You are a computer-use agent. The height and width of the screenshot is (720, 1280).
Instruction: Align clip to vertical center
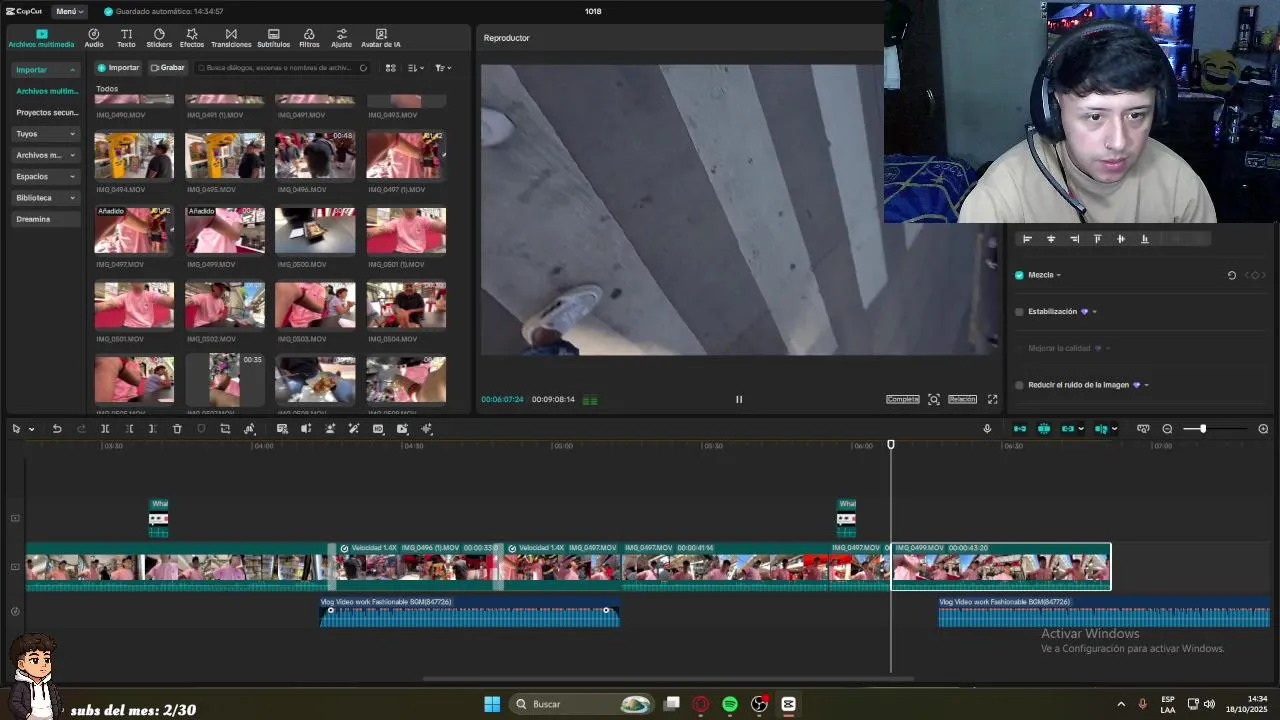point(1121,239)
